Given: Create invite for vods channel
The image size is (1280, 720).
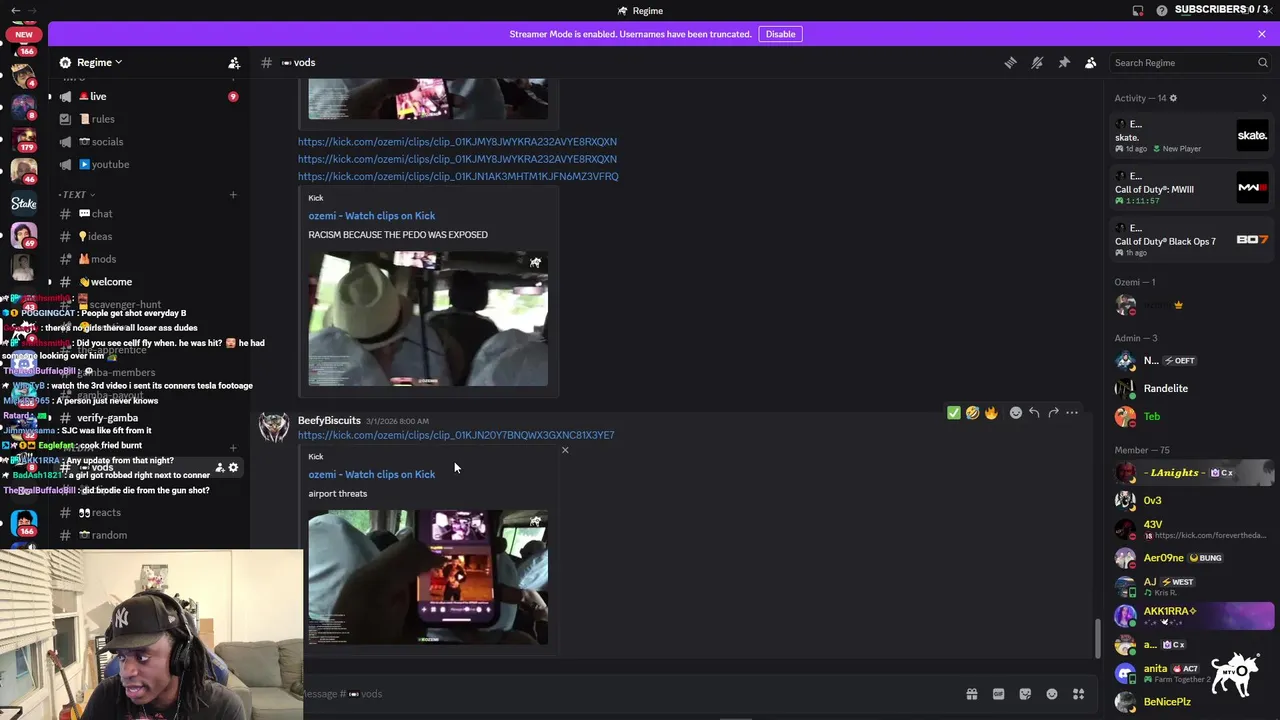Looking at the screenshot, I should (219, 467).
